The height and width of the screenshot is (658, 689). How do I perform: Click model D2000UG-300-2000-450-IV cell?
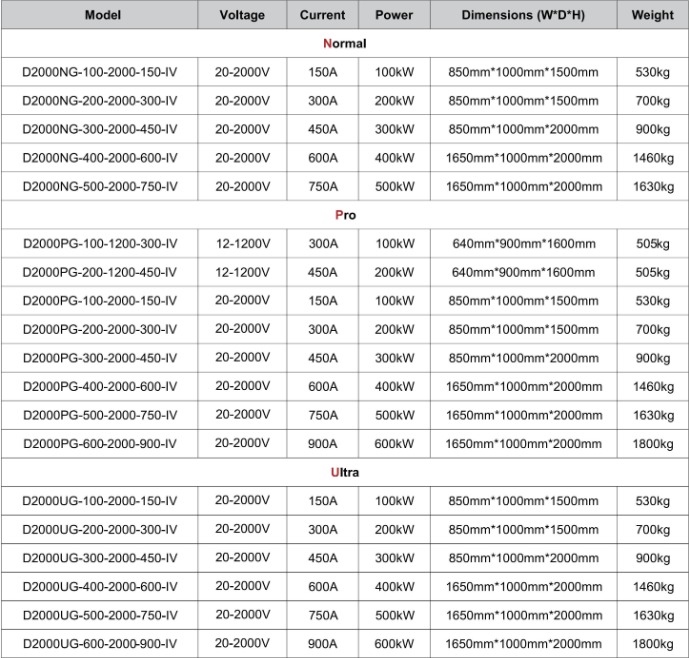point(100,558)
